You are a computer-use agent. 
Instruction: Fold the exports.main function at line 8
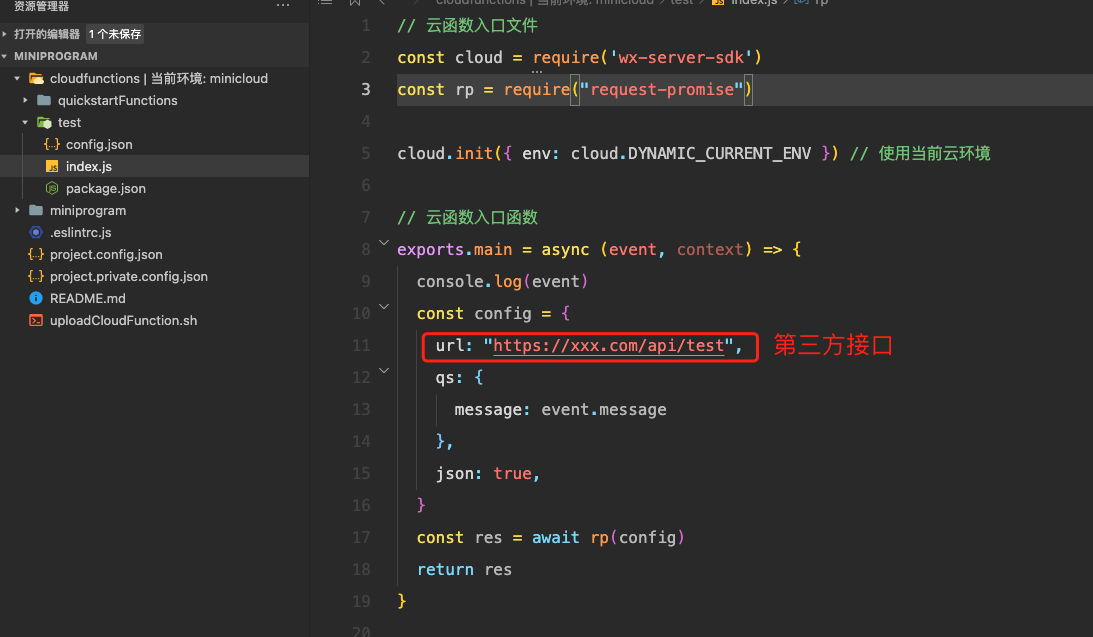tap(384, 243)
